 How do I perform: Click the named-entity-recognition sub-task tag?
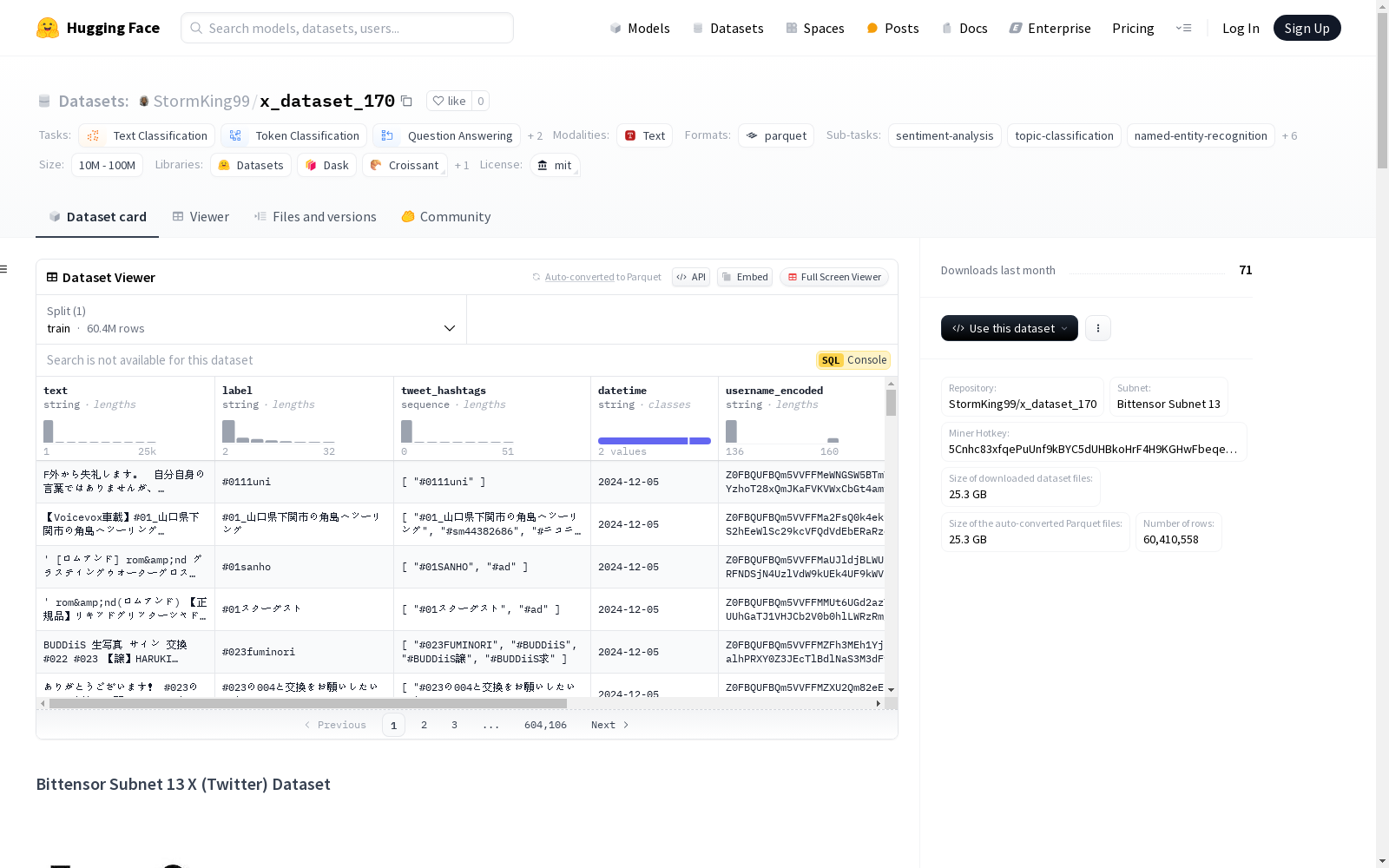[x=1201, y=135]
